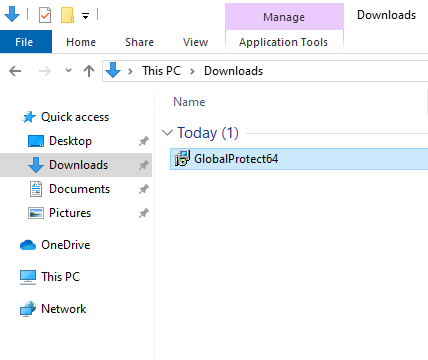Select the GlobalProtect64 file name

[x=236, y=159]
